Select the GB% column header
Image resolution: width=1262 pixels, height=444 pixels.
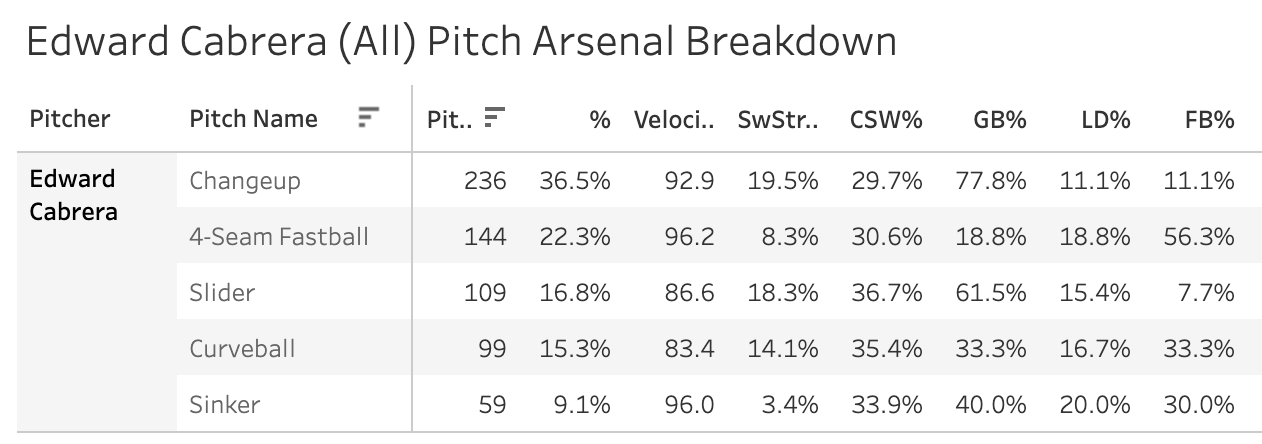[x=1000, y=120]
